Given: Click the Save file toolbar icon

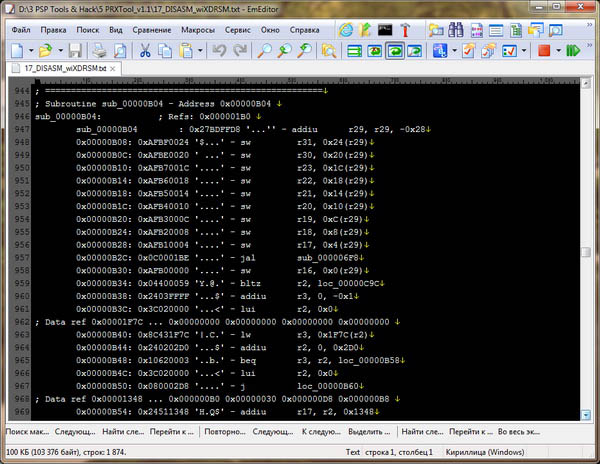Looking at the screenshot, I should tap(75, 50).
